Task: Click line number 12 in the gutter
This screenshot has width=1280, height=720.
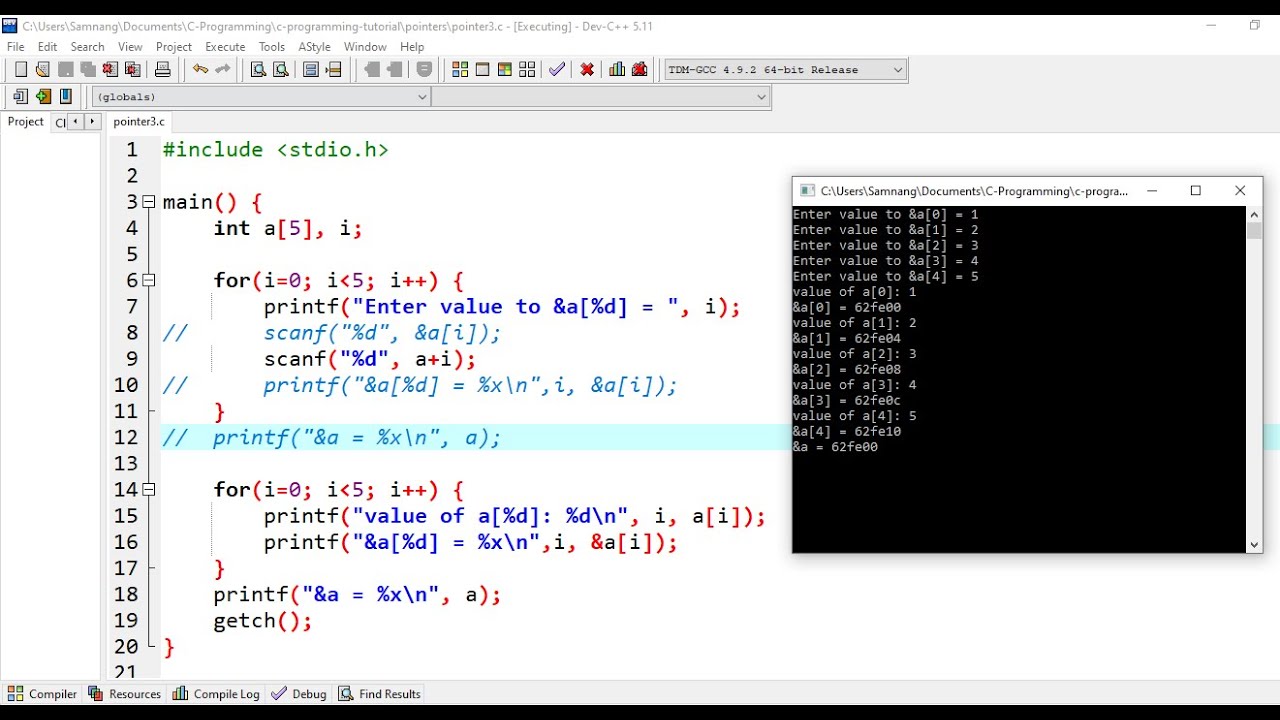Action: (125, 437)
